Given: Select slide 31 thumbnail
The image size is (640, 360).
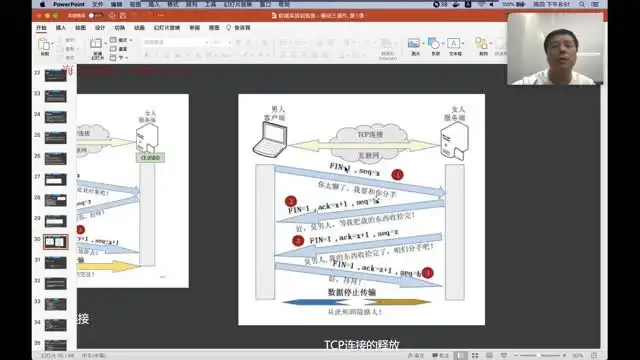Looking at the screenshot, I should click(56, 262).
